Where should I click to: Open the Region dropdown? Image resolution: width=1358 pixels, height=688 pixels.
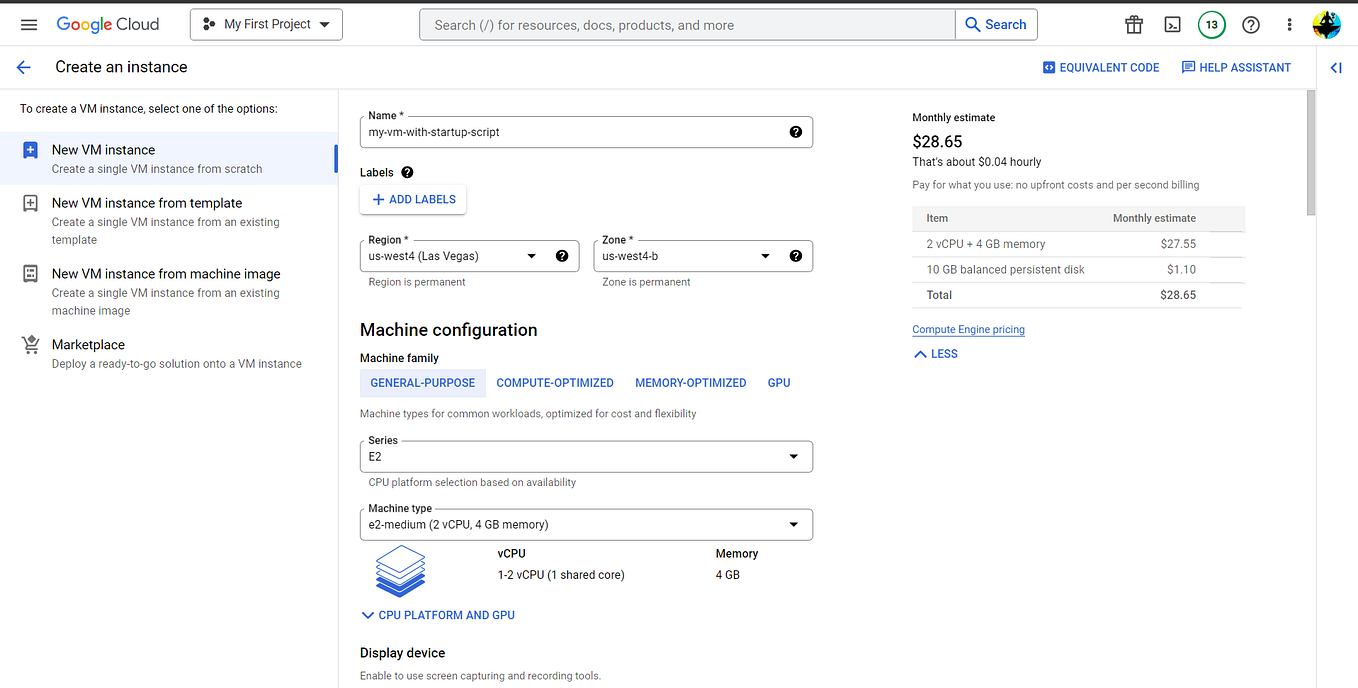tap(468, 256)
